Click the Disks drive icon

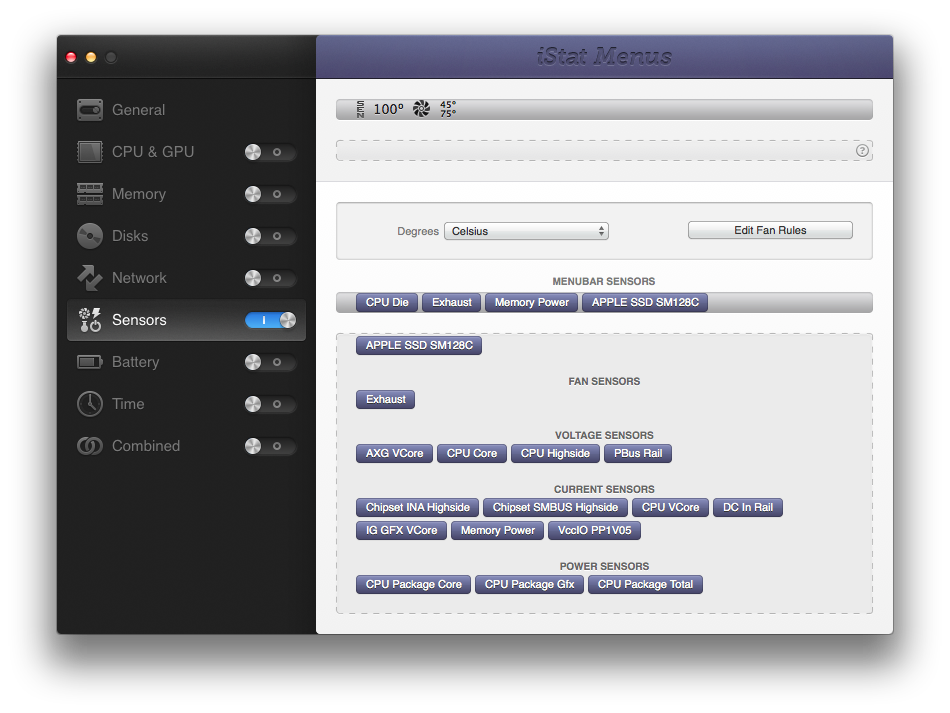point(90,236)
